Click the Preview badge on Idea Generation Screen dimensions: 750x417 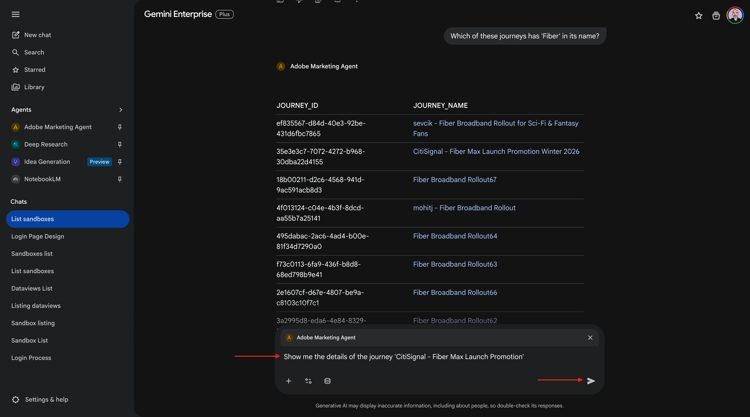pyautogui.click(x=99, y=162)
